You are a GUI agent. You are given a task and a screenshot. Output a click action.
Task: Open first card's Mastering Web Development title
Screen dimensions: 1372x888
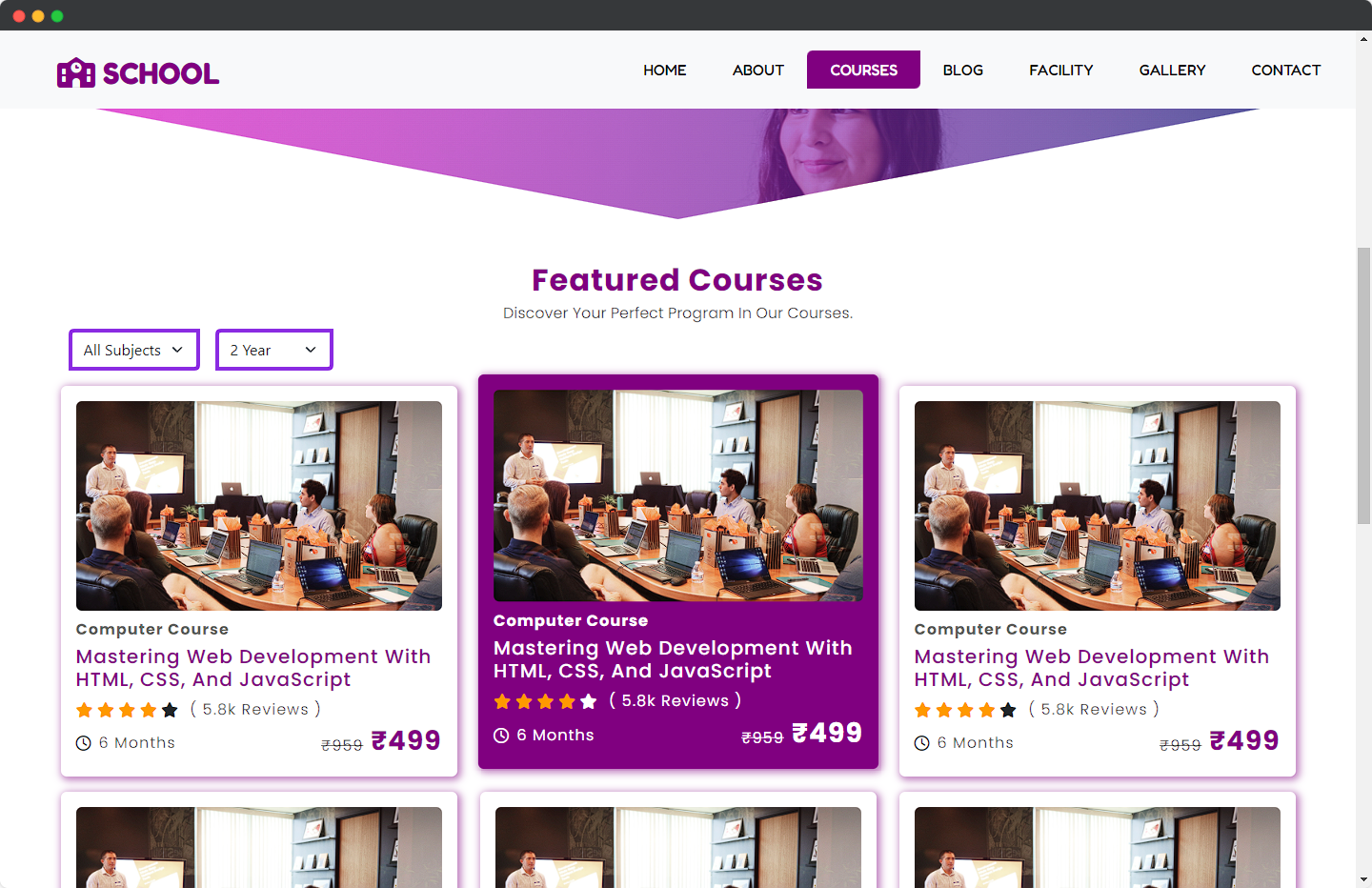pyautogui.click(x=253, y=668)
